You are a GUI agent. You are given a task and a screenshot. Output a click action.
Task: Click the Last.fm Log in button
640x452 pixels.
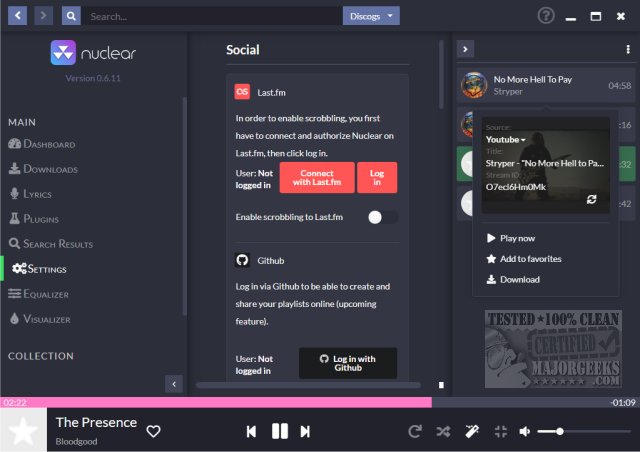pyautogui.click(x=377, y=178)
